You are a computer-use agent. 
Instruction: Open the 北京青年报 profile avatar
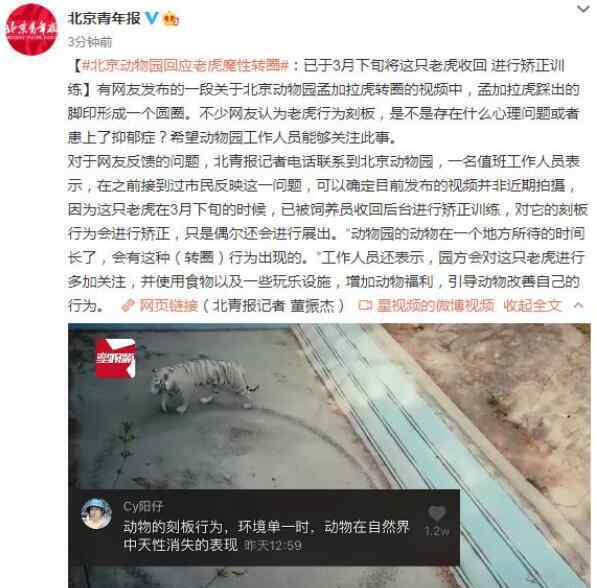(32, 30)
